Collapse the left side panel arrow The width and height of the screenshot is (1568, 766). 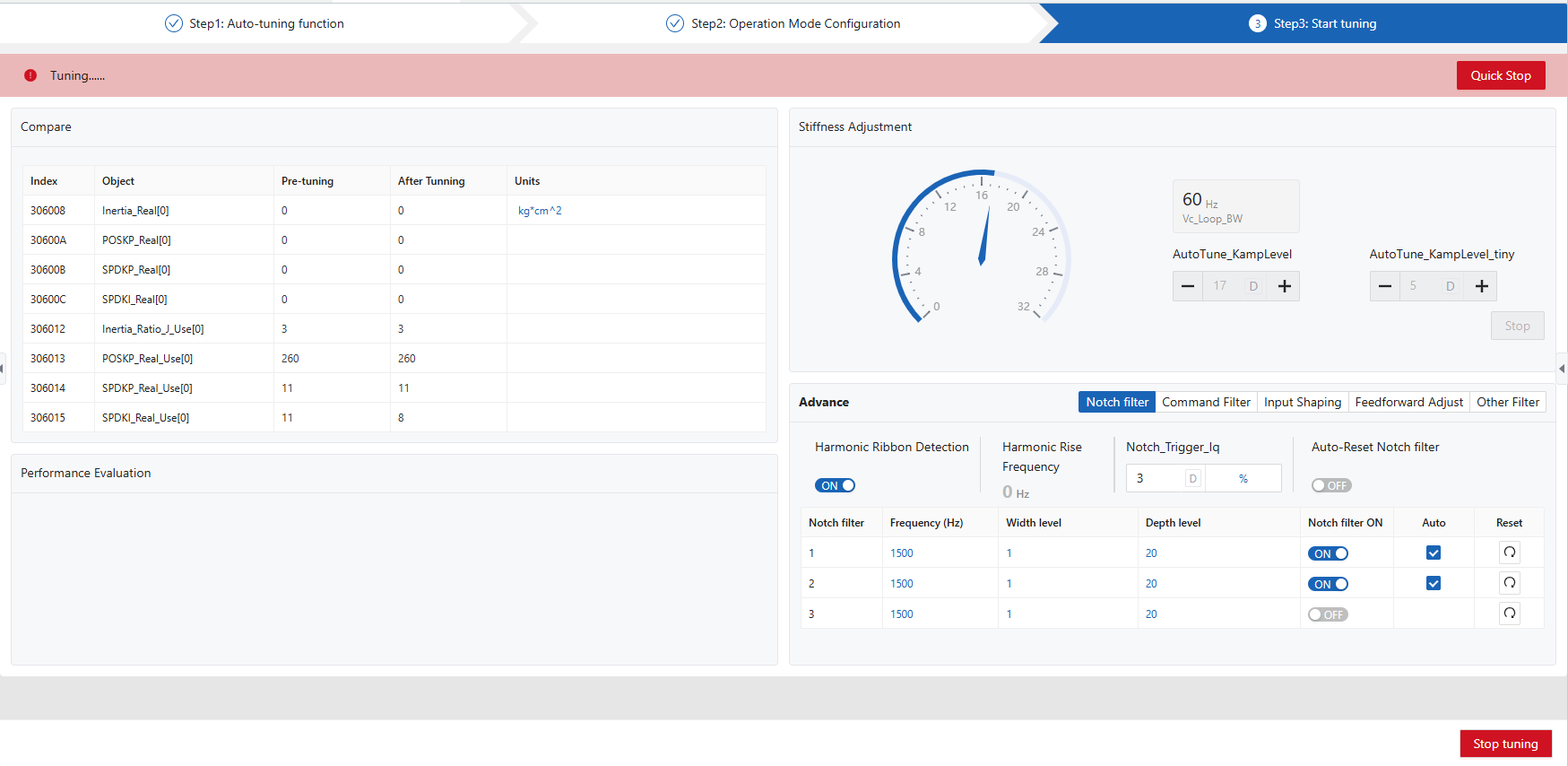(3, 368)
